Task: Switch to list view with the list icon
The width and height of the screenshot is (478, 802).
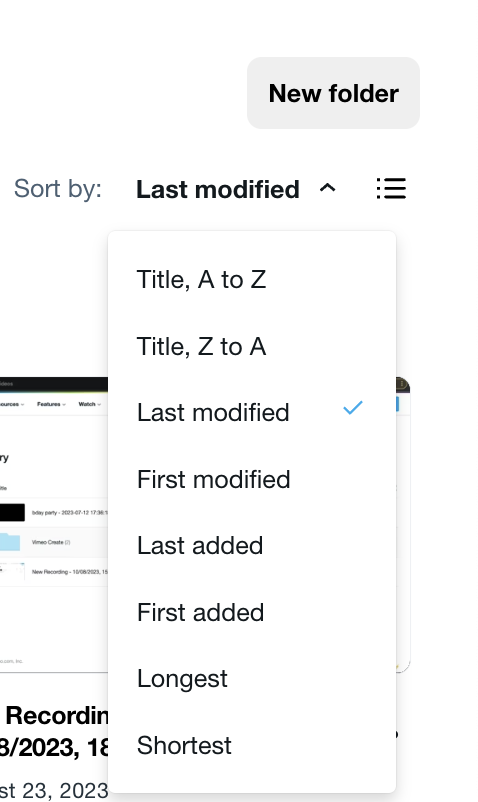Action: click(x=392, y=189)
